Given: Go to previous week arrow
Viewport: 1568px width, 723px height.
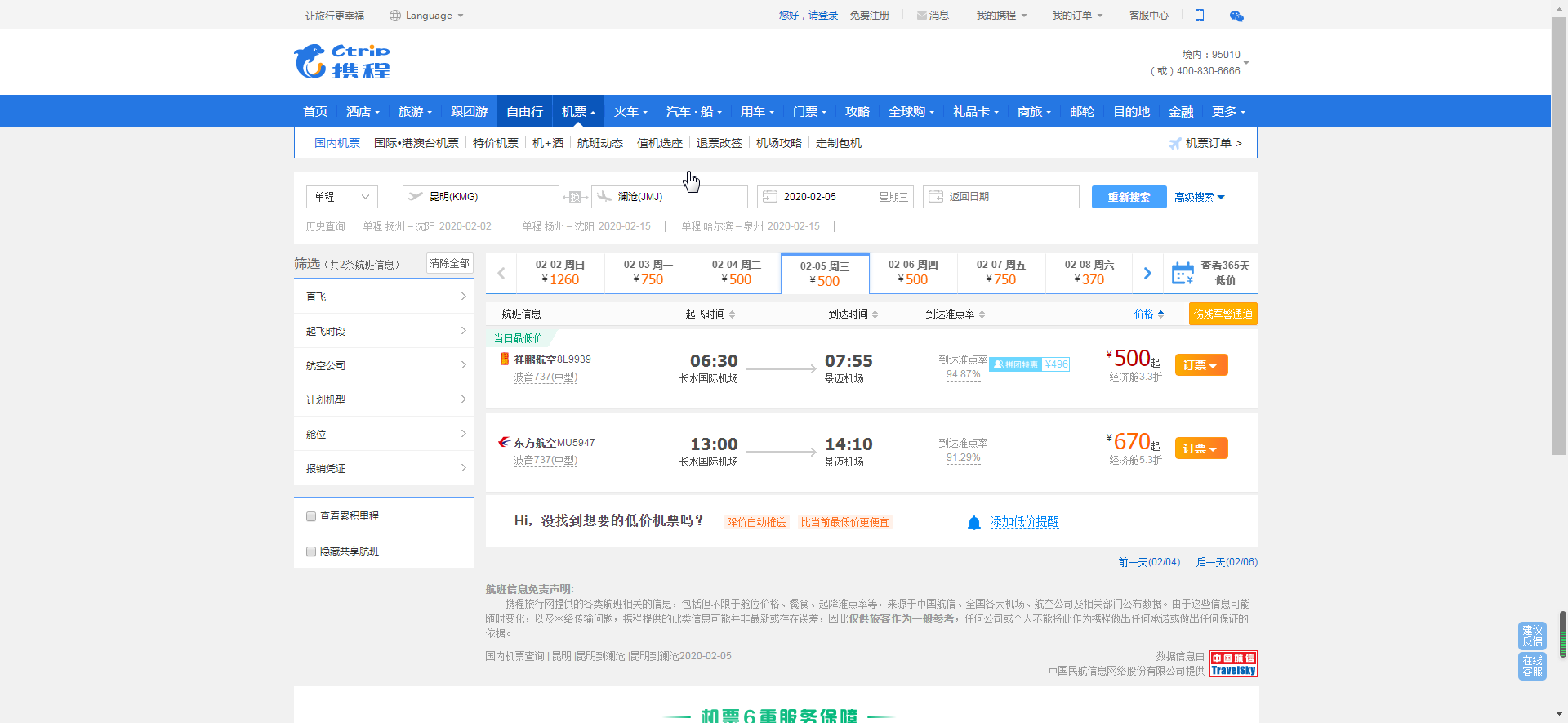Looking at the screenshot, I should point(501,274).
